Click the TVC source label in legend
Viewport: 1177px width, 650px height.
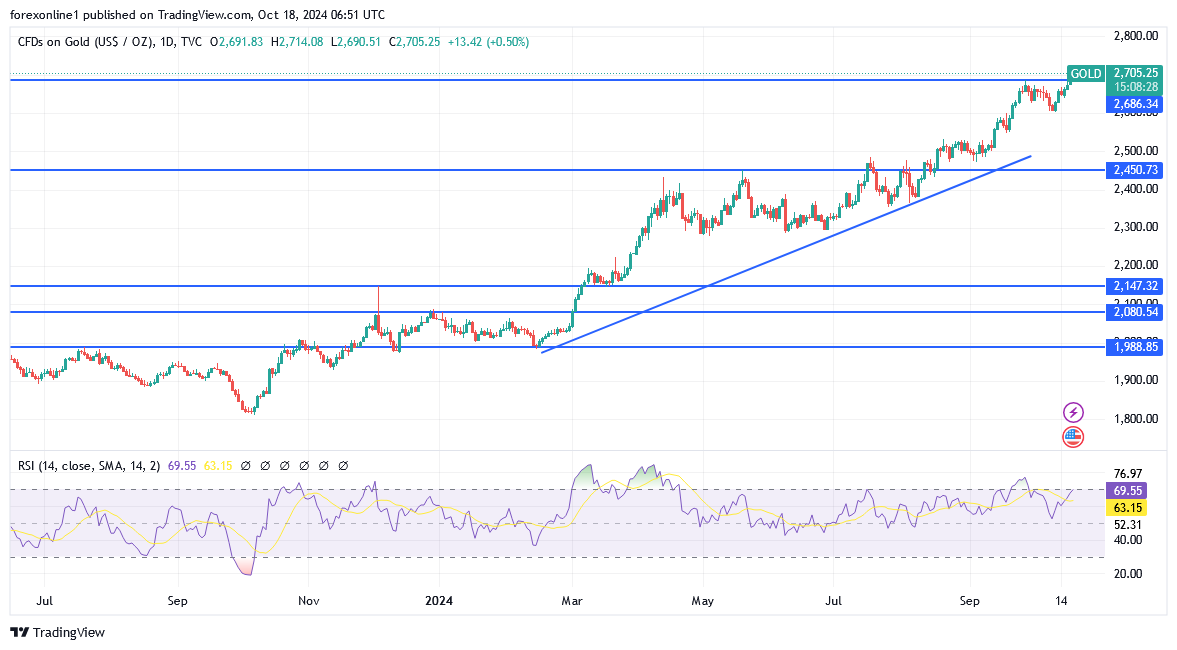[191, 42]
